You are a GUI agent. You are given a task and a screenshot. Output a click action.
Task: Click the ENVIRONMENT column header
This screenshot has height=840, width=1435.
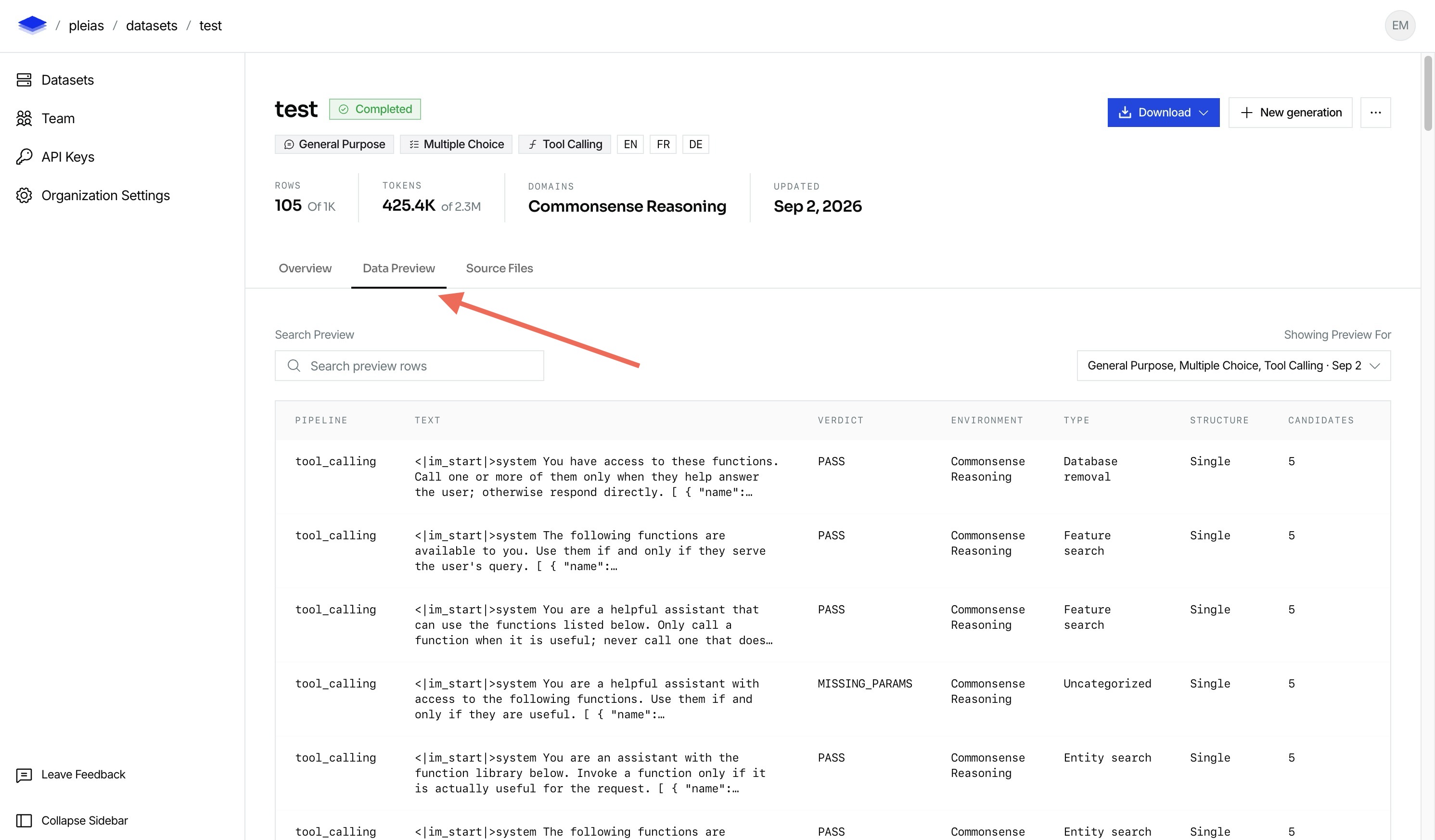(x=987, y=420)
